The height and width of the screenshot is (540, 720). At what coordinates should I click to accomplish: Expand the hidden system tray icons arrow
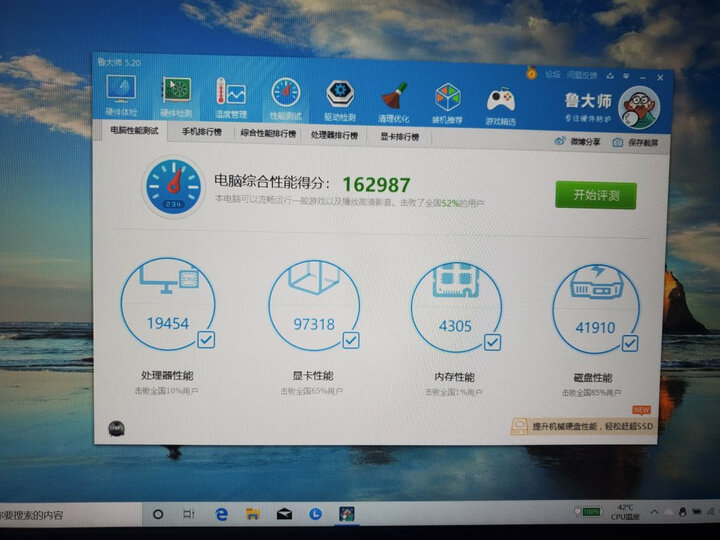click(x=654, y=512)
